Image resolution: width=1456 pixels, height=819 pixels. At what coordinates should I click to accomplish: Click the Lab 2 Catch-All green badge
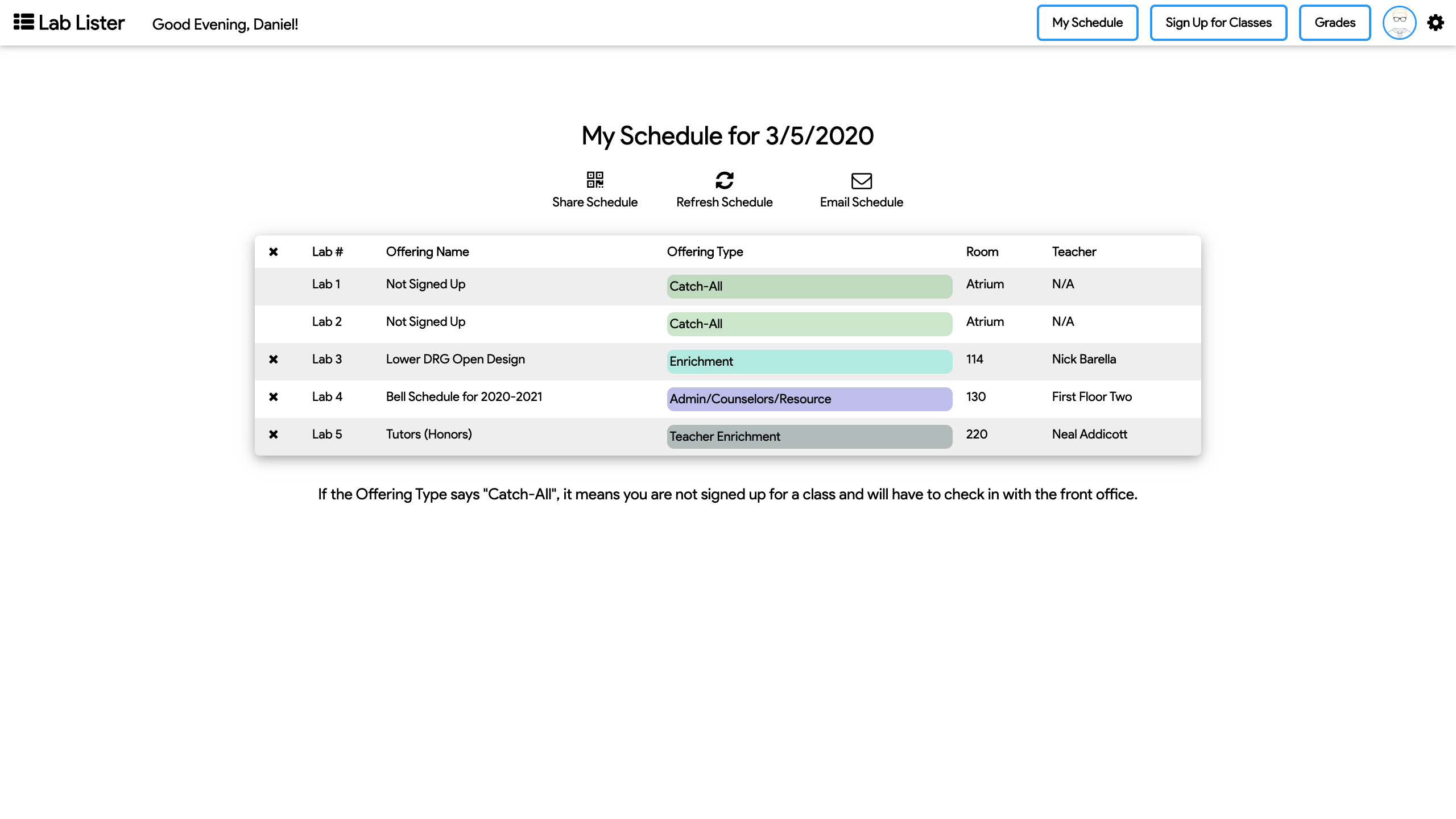(x=809, y=324)
